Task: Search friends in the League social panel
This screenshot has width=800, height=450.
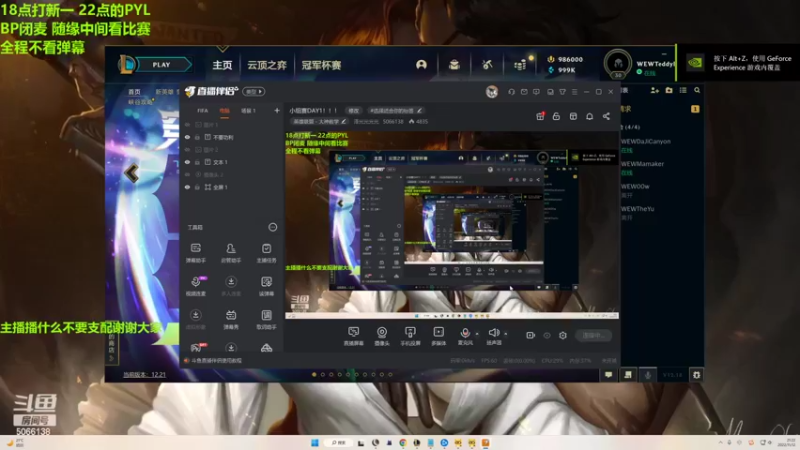Action: [697, 90]
